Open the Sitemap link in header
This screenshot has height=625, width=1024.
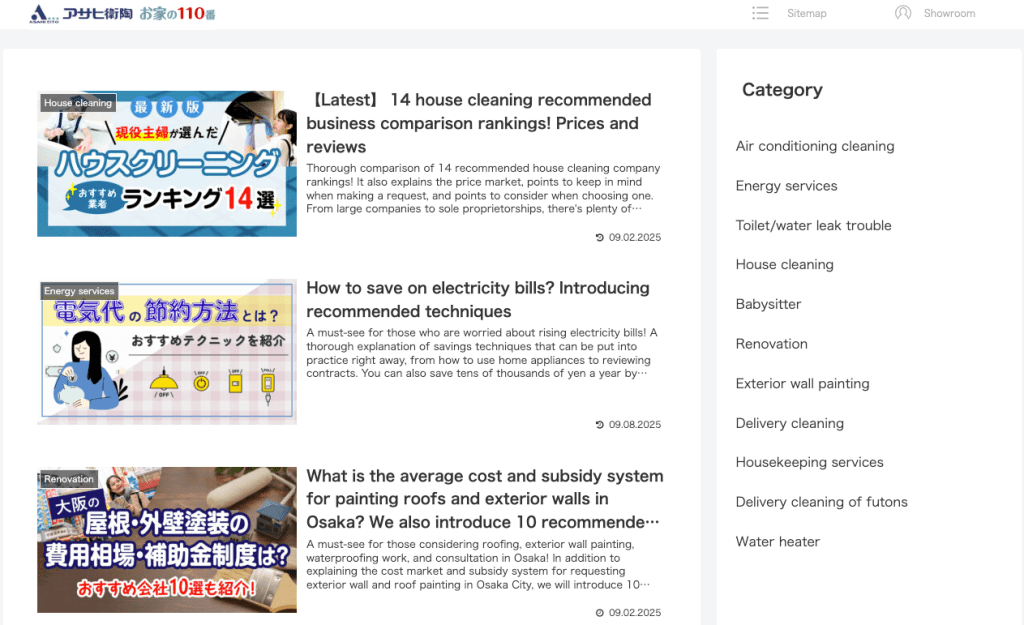coord(806,14)
